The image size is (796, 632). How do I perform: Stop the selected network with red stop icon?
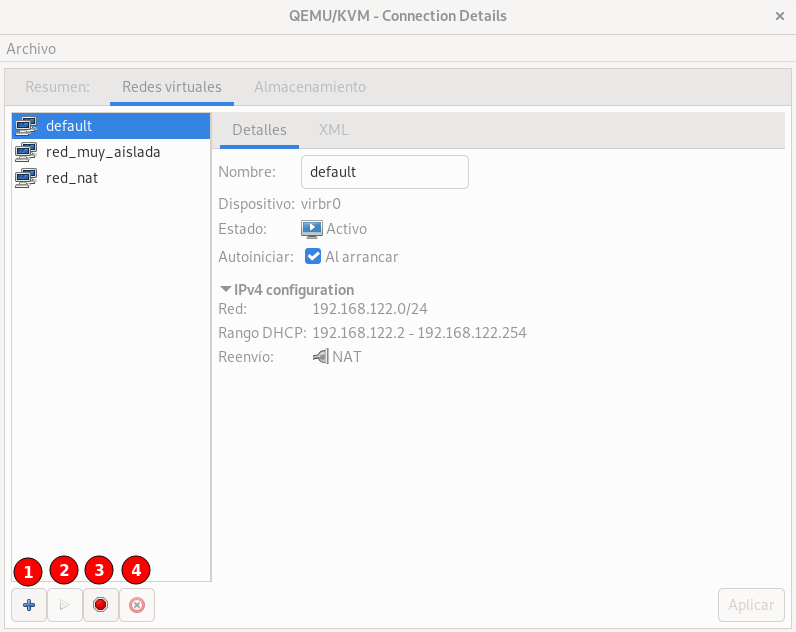click(101, 605)
